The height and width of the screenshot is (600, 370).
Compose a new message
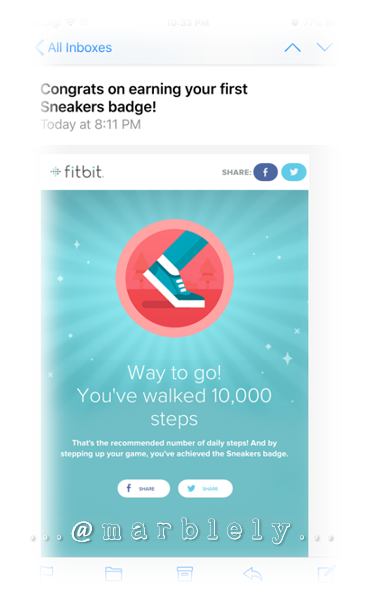(x=326, y=573)
